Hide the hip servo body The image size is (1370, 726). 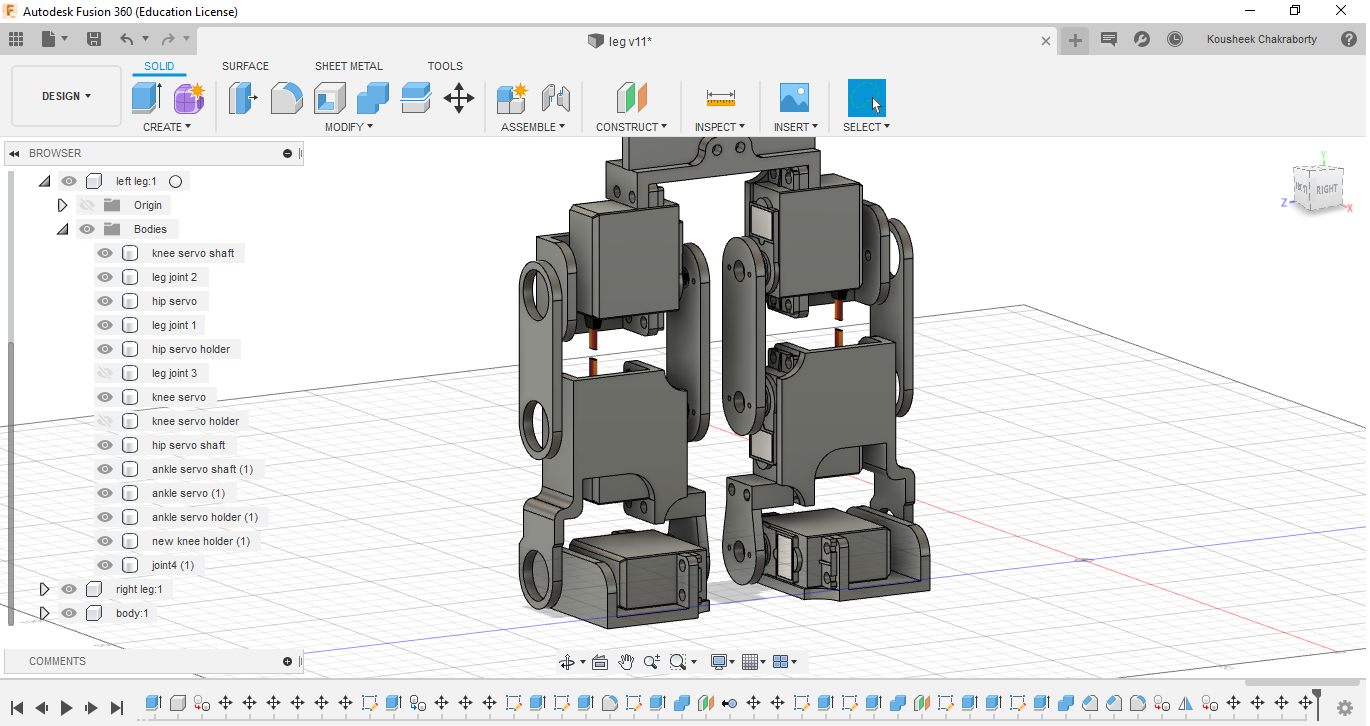(105, 301)
